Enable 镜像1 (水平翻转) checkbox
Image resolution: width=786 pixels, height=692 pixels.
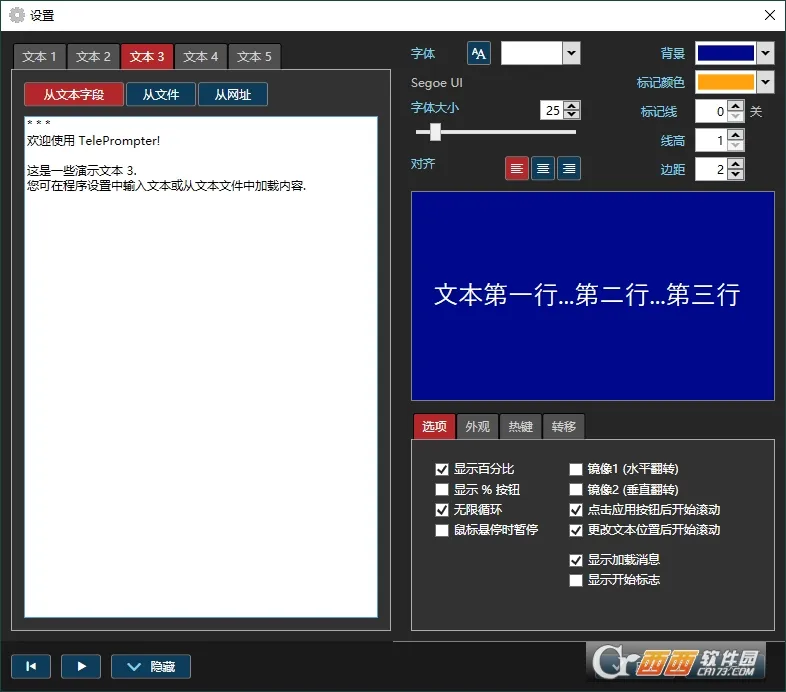click(x=576, y=469)
